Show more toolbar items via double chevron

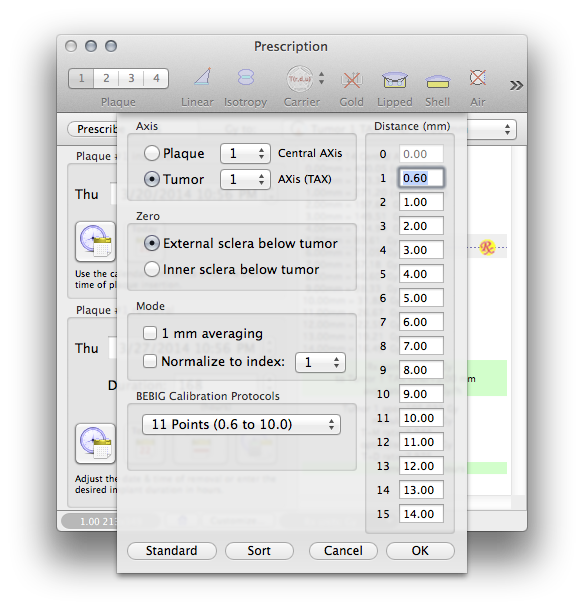pyautogui.click(x=516, y=85)
